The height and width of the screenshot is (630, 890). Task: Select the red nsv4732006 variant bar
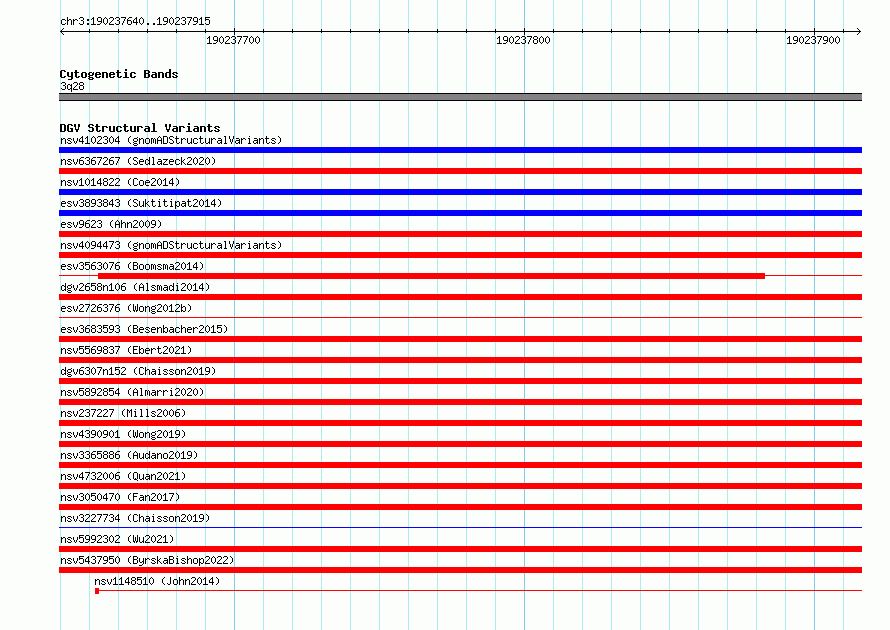[460, 486]
